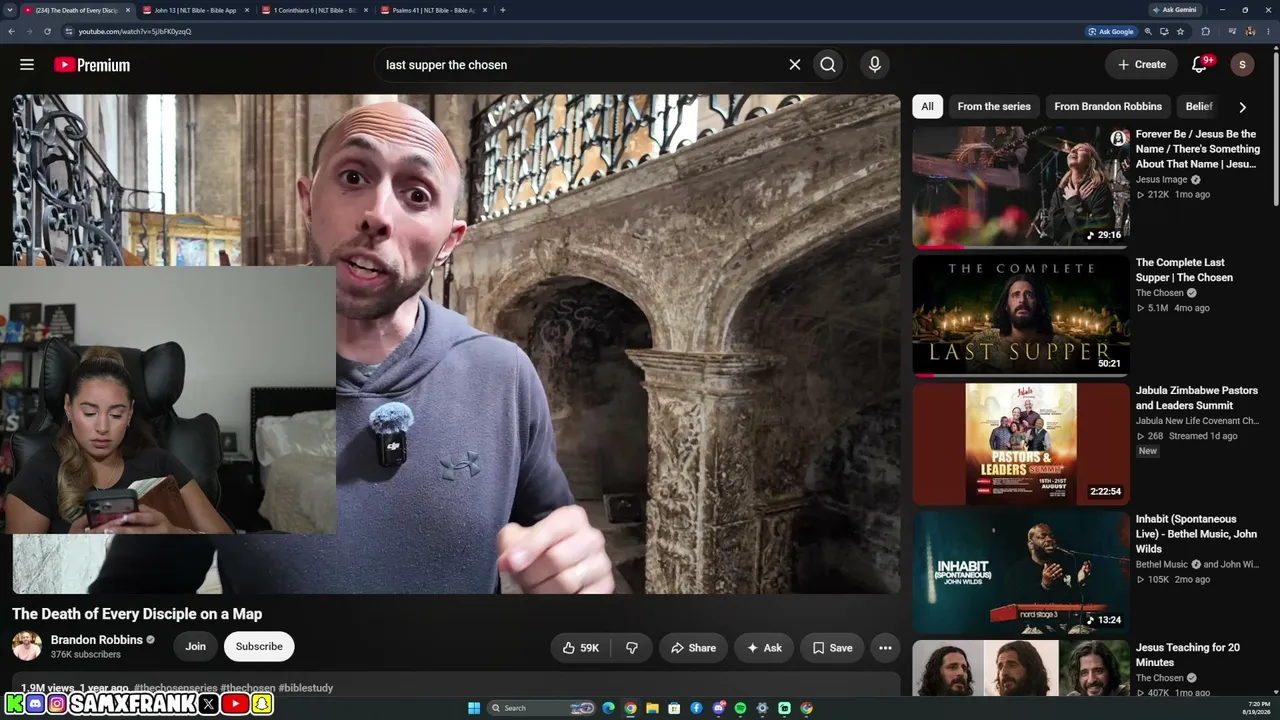Open The Complete Last Supper thumbnail
1280x720 pixels.
1021,315
